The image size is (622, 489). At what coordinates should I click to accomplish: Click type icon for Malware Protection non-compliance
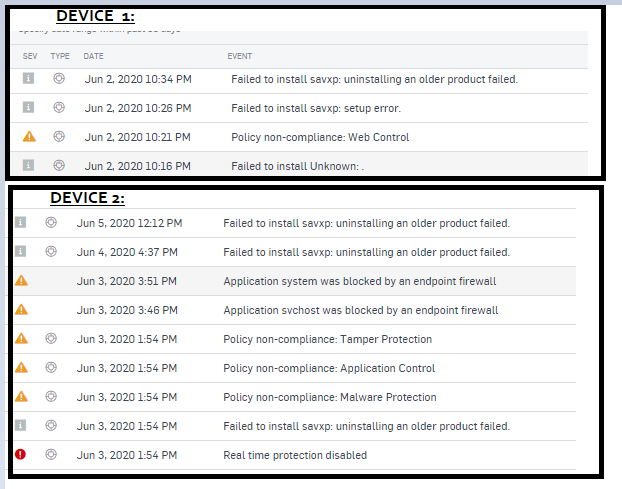click(x=51, y=396)
